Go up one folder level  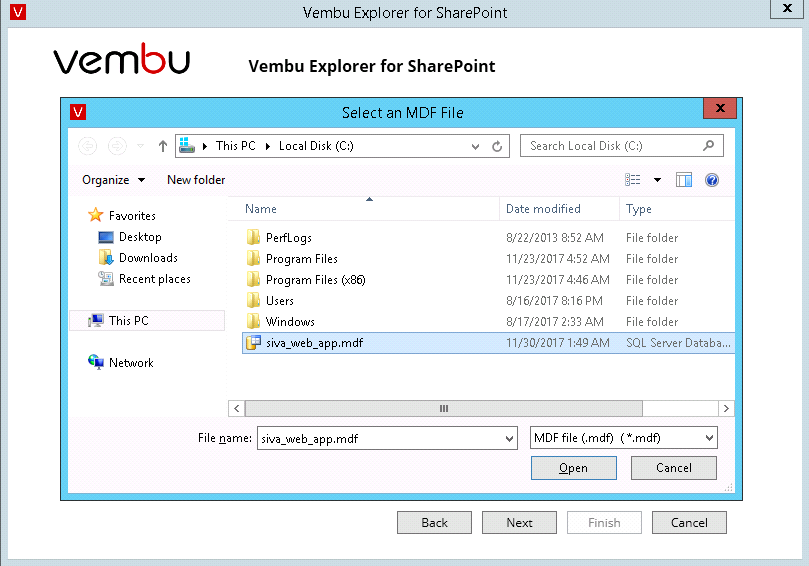(x=163, y=147)
